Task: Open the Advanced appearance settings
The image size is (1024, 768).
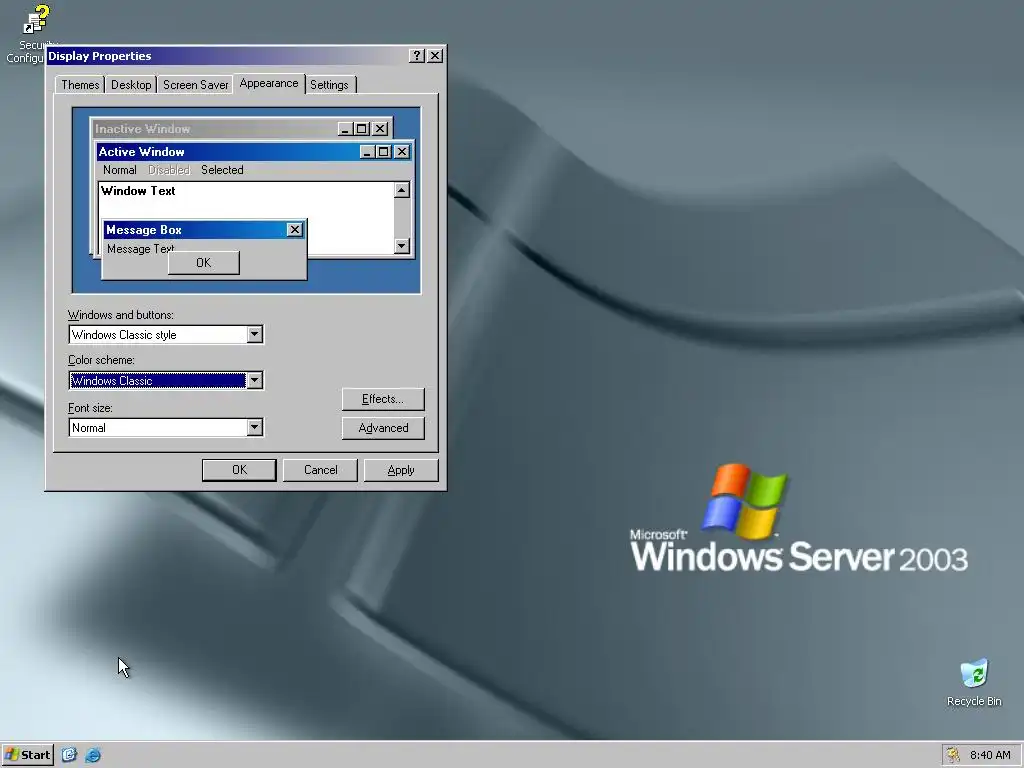Action: (383, 428)
